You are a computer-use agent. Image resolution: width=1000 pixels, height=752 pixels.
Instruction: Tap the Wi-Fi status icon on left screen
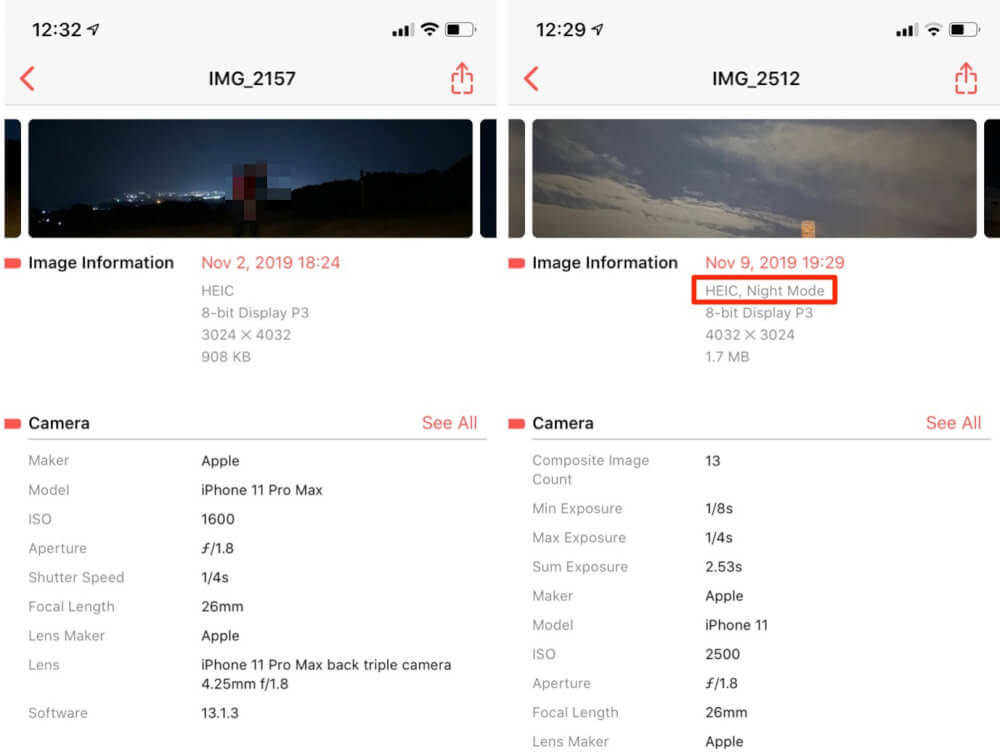point(430,29)
